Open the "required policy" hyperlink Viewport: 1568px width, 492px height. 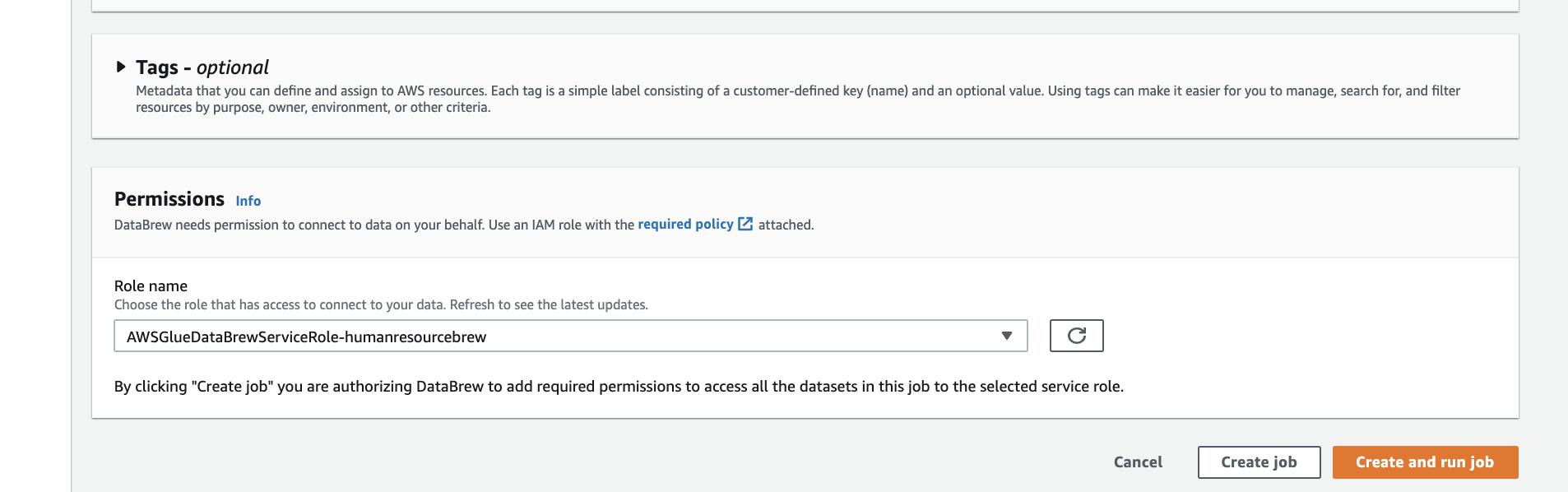pyautogui.click(x=685, y=225)
